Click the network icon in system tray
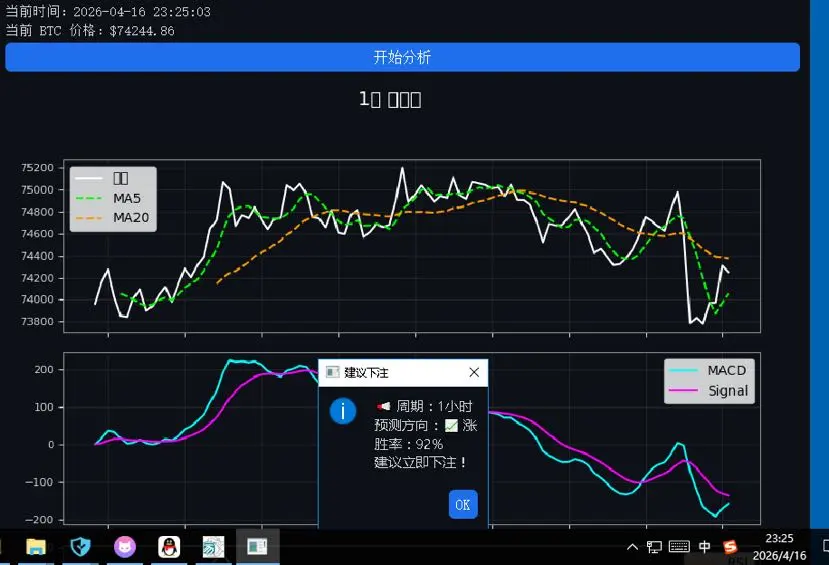Viewport: 829px width, 565px height. pos(654,547)
